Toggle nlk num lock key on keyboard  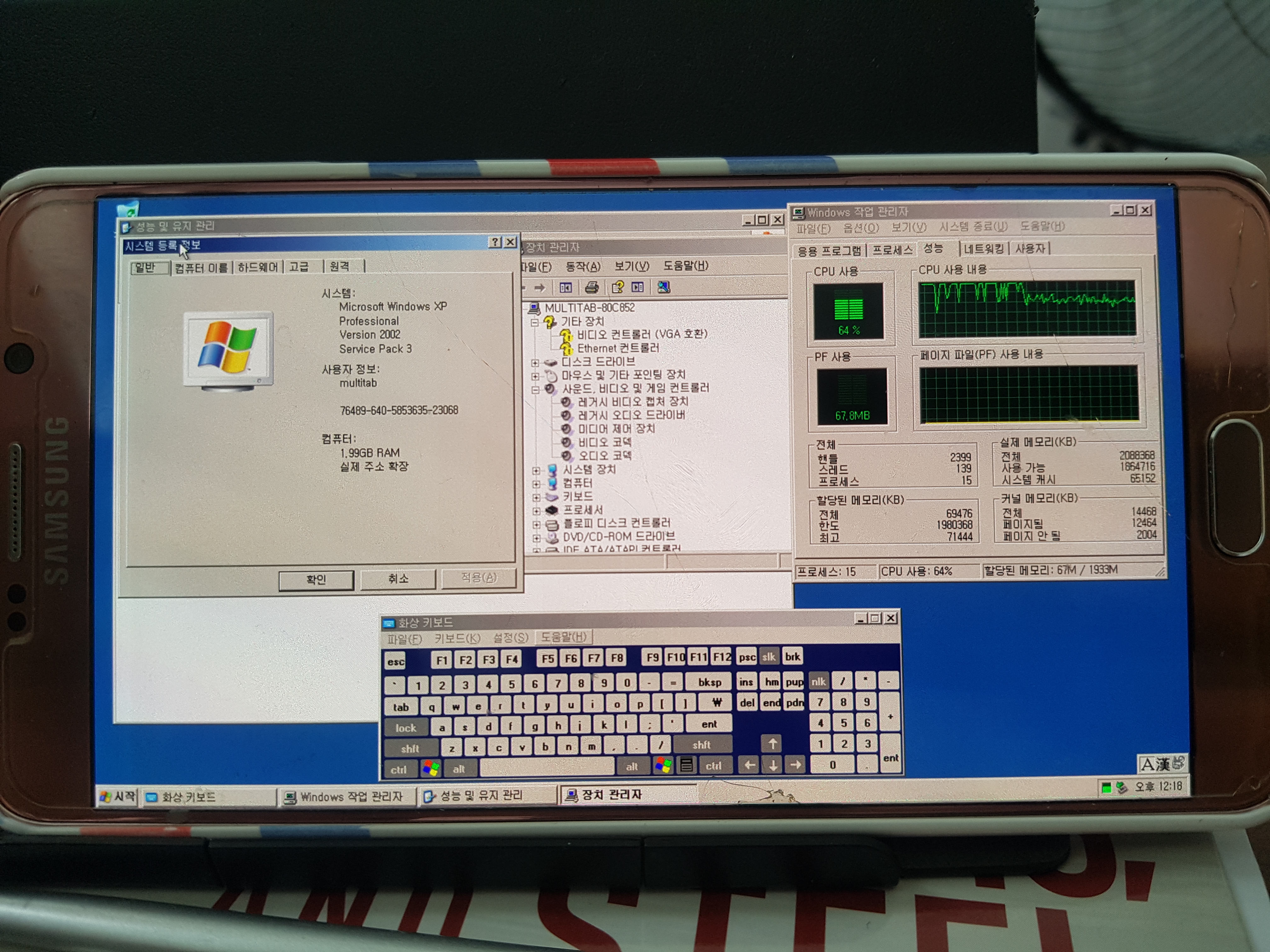click(x=819, y=681)
